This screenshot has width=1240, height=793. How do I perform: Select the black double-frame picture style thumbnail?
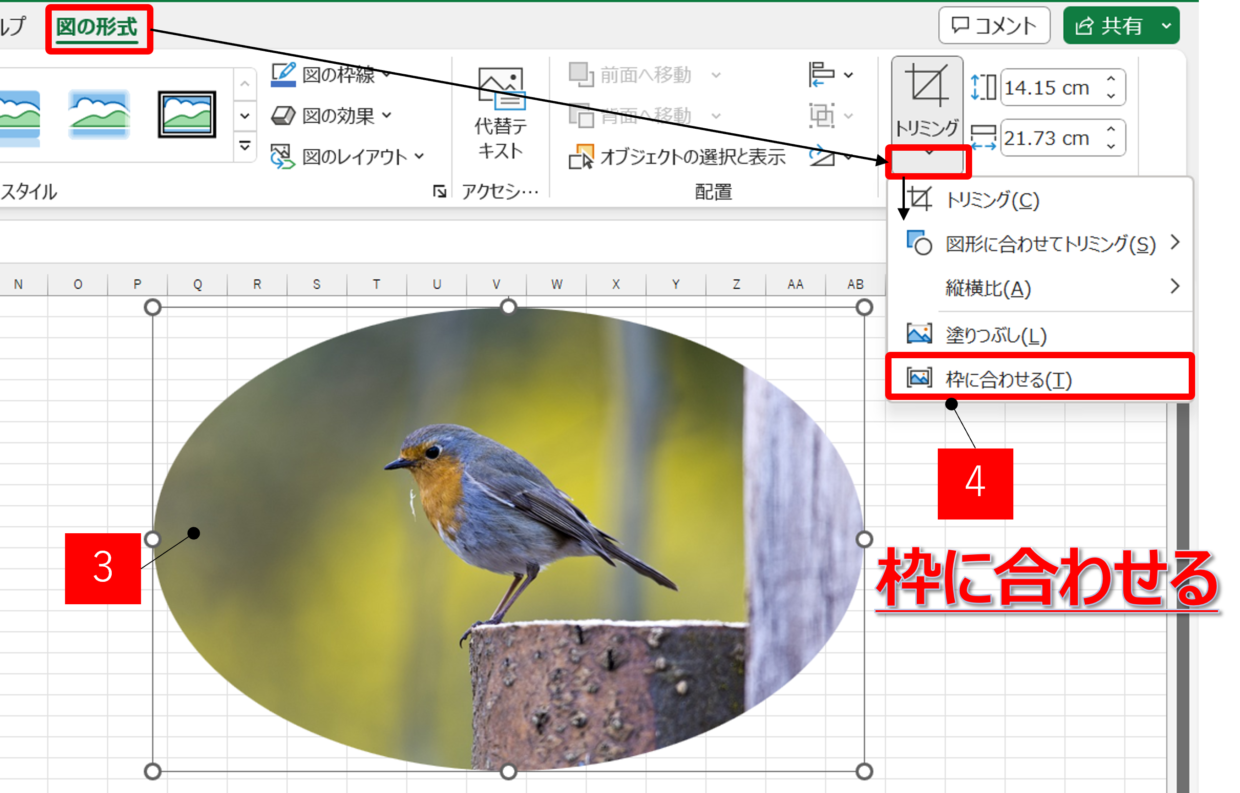click(x=187, y=114)
